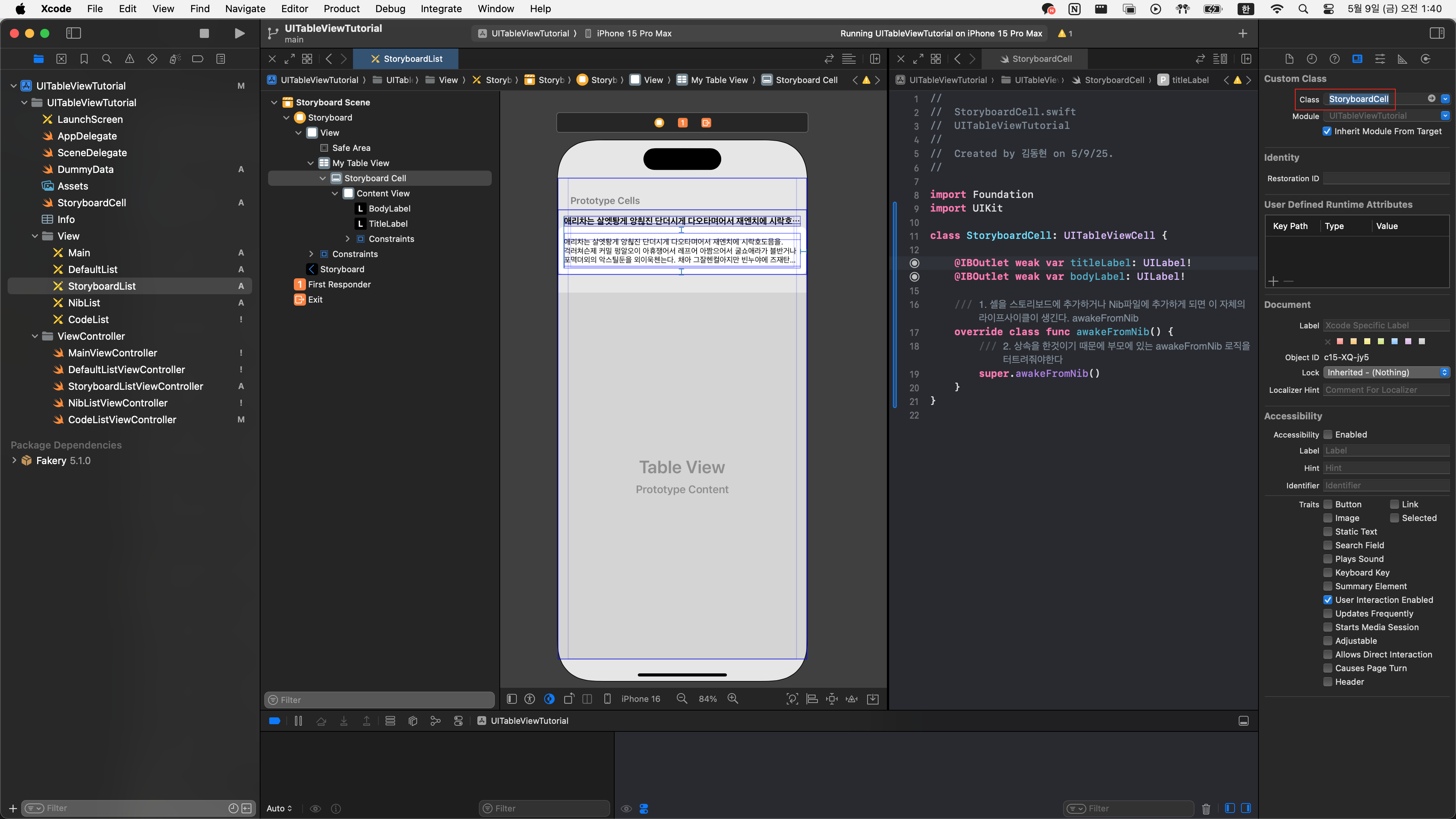Add a user defined runtime attribute
This screenshot has height=819, width=1456.
(1273, 281)
